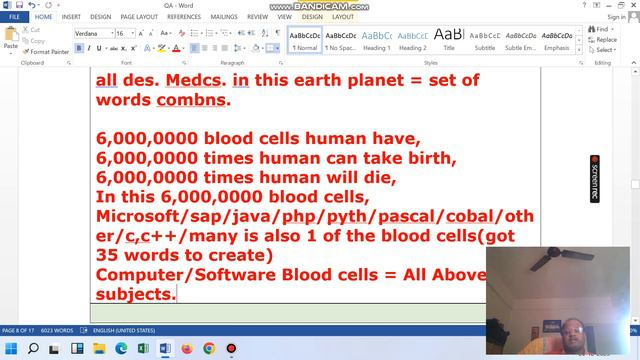640x360 pixels.
Task: Open Paste from the clipboard group
Action: [11, 40]
